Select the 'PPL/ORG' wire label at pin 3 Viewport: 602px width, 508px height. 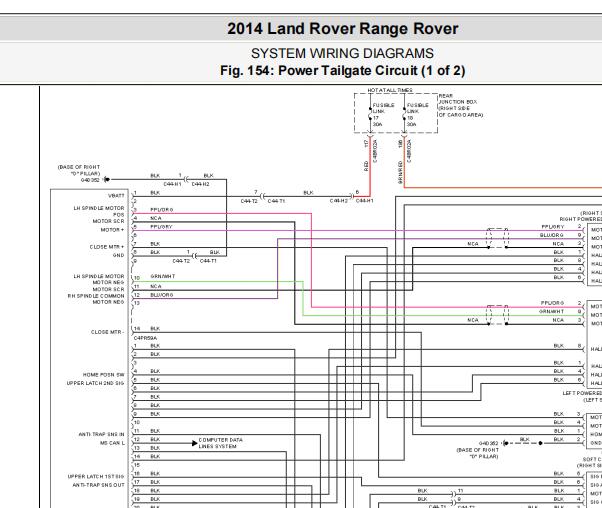[x=162, y=210]
